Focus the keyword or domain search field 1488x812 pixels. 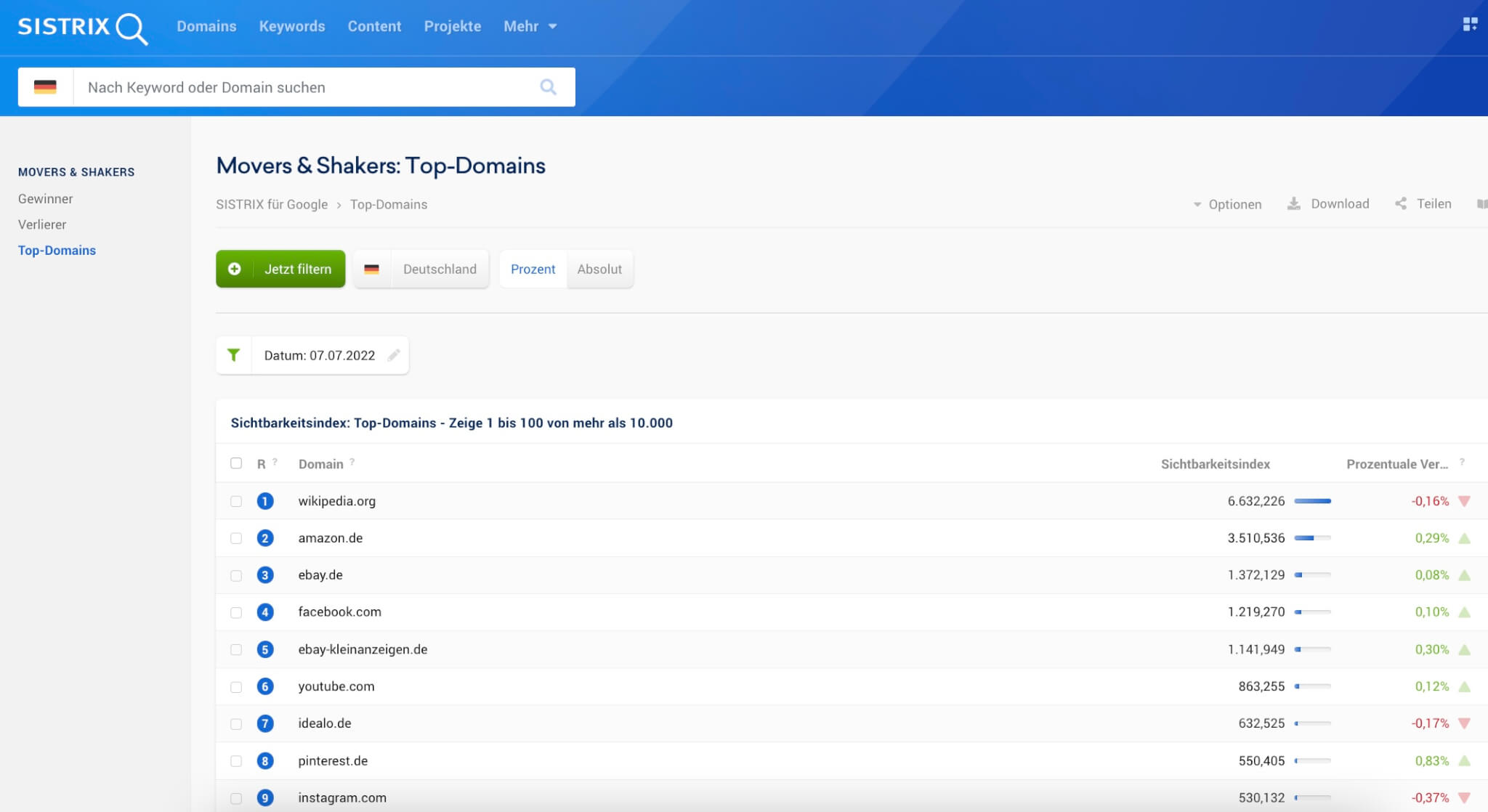[305, 87]
